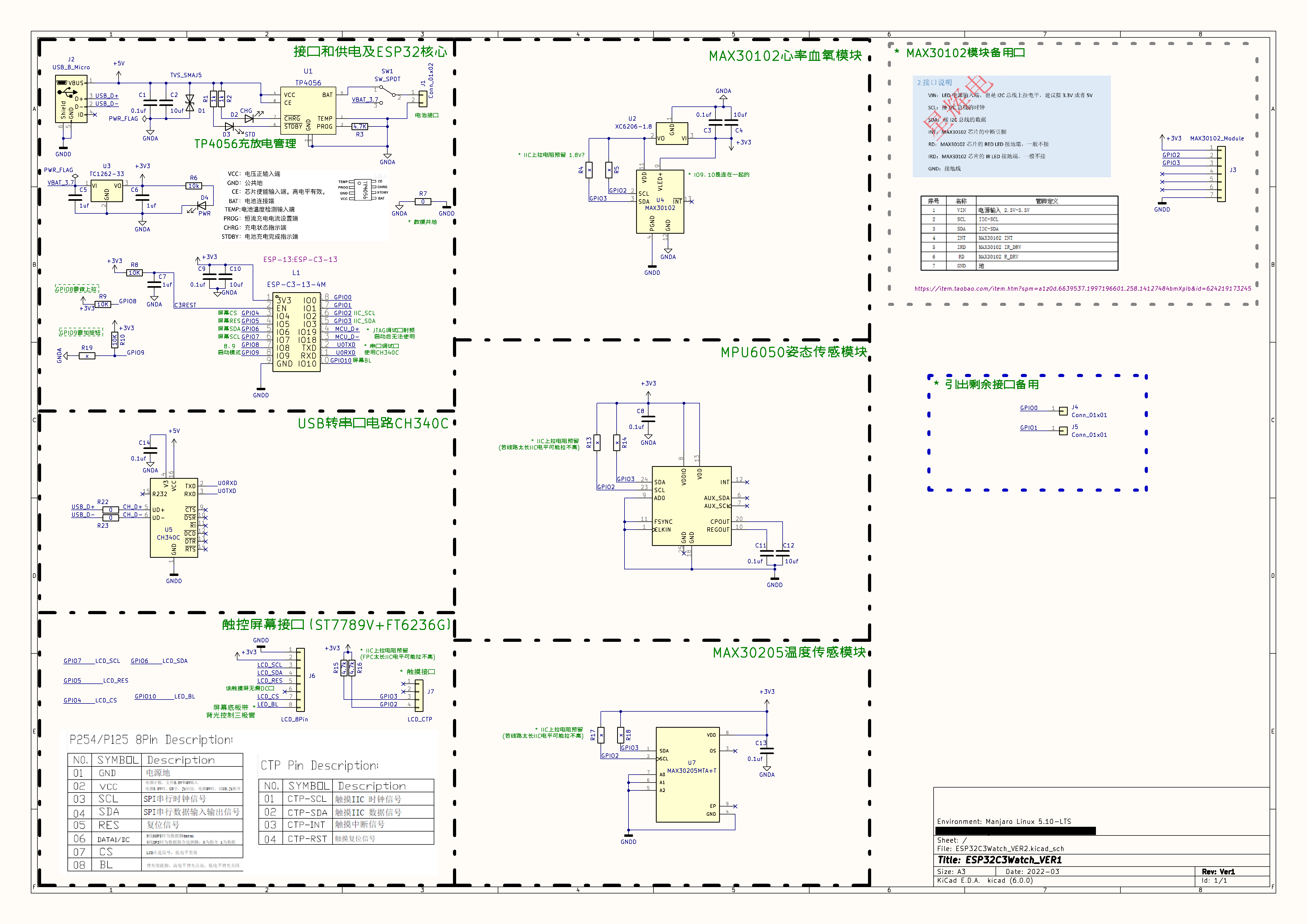Click the GPIO10 LED_BL net label

point(146,696)
